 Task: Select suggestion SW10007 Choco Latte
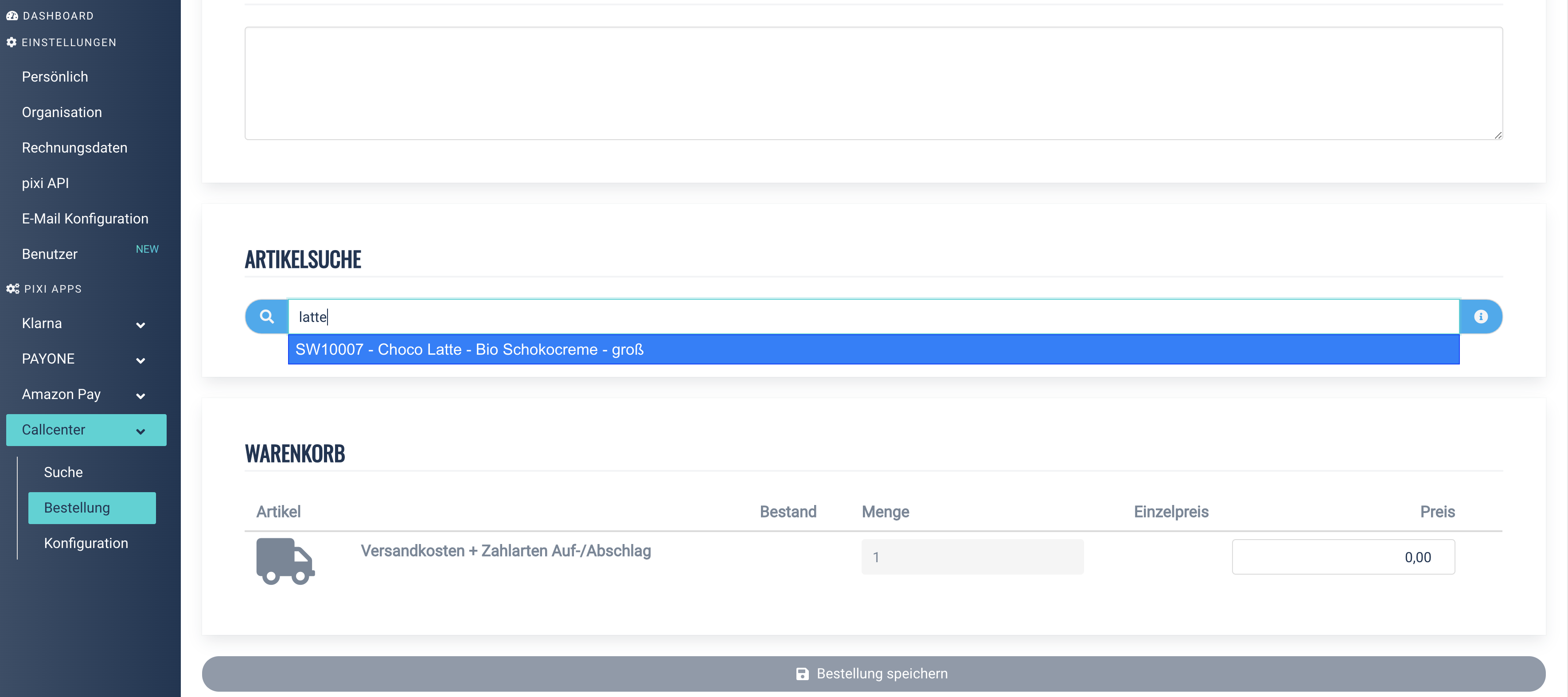click(x=874, y=349)
